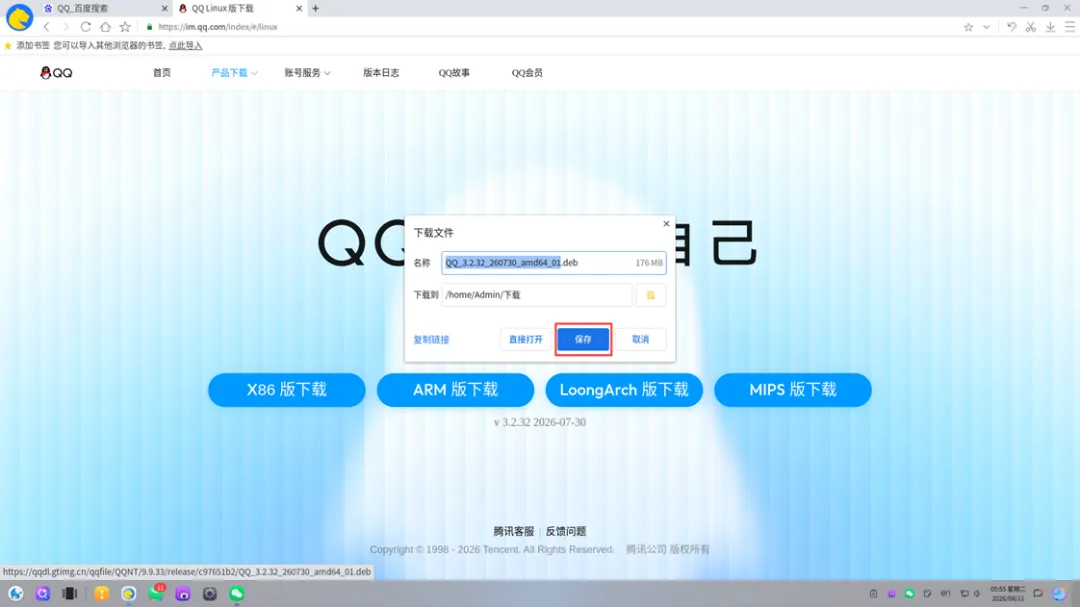Click the browser back arrow
This screenshot has height=607, width=1080.
tap(46, 27)
